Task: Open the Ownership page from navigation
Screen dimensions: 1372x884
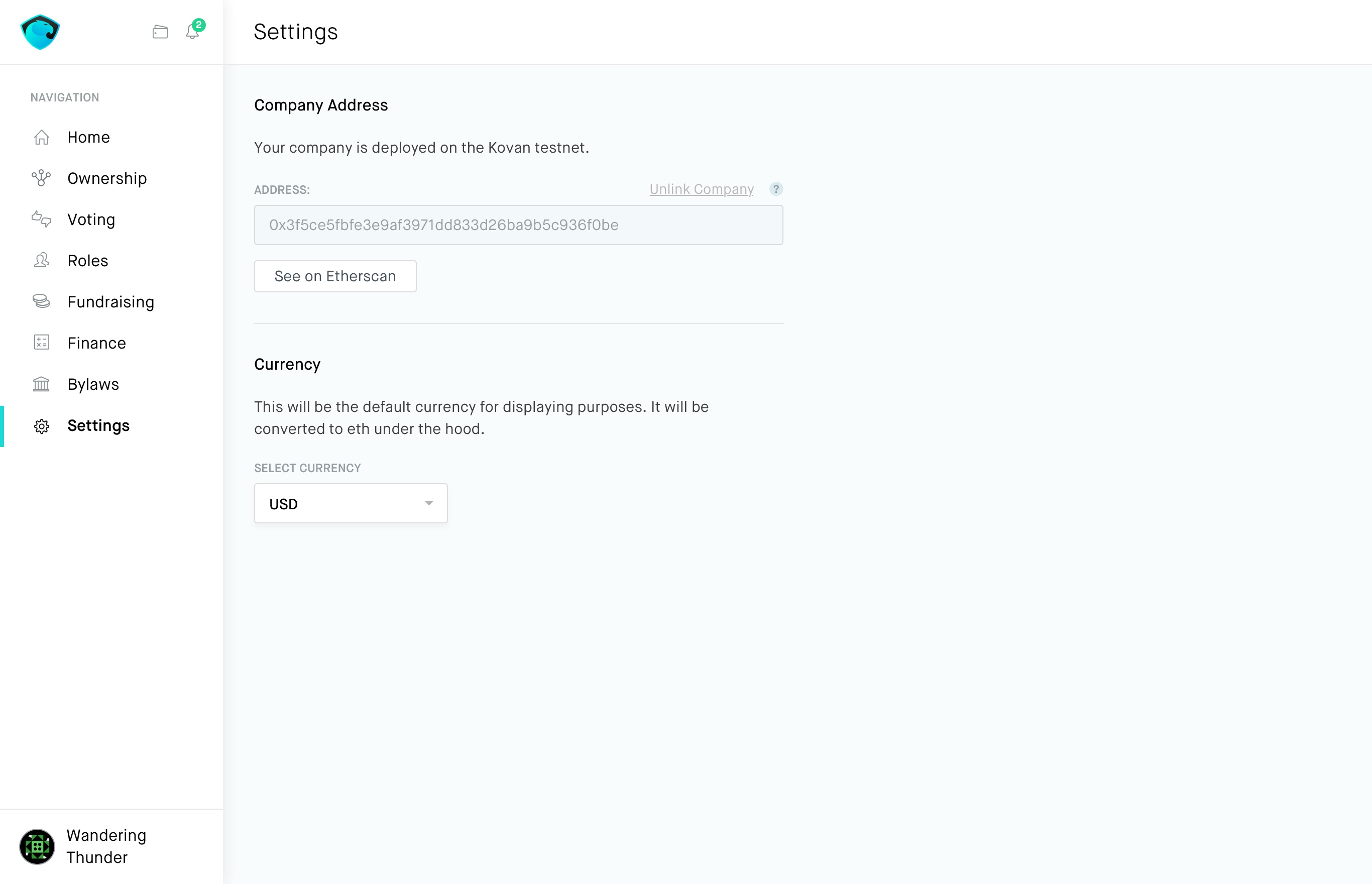Action: (107, 178)
